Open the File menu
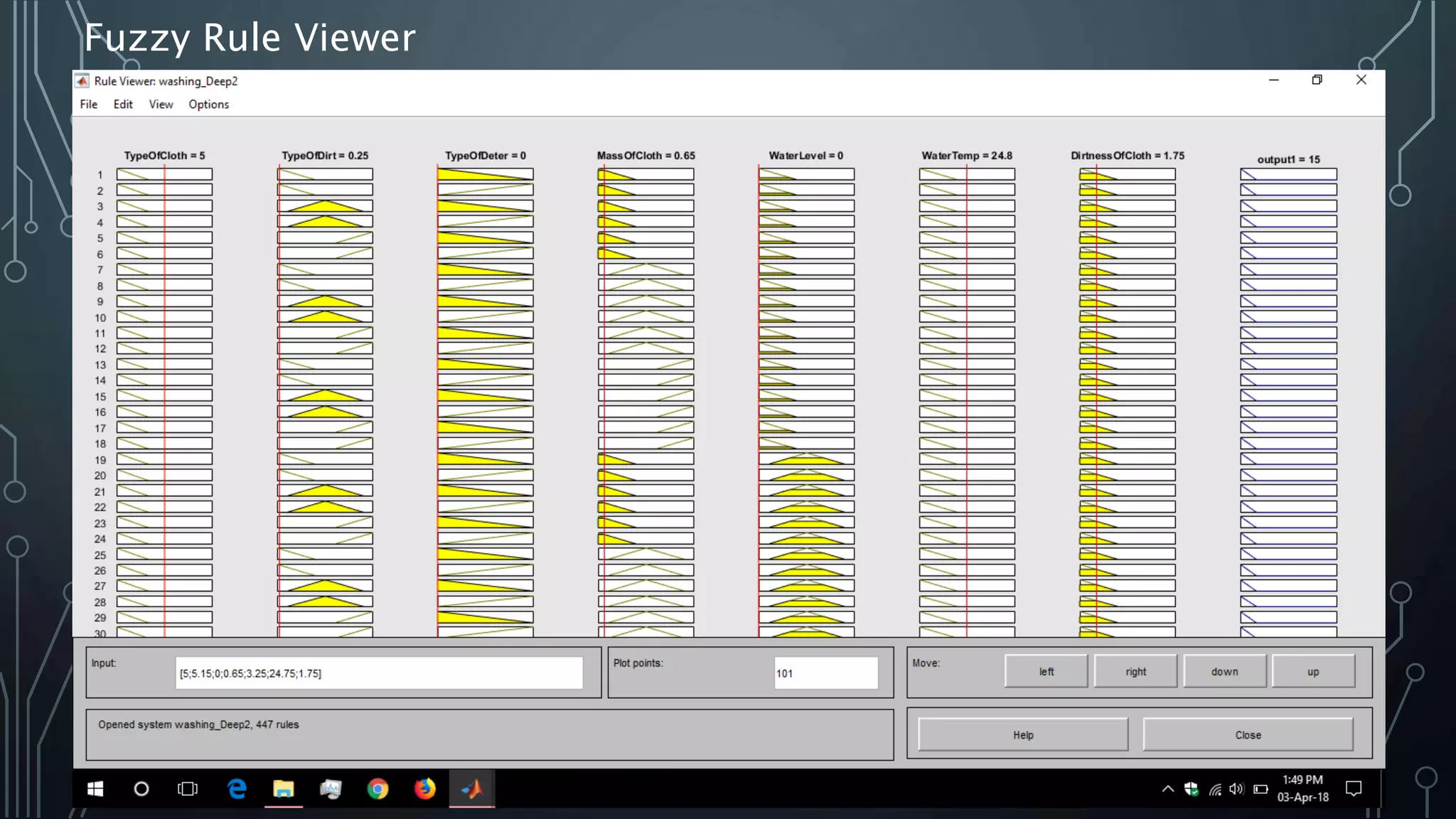 tap(89, 105)
